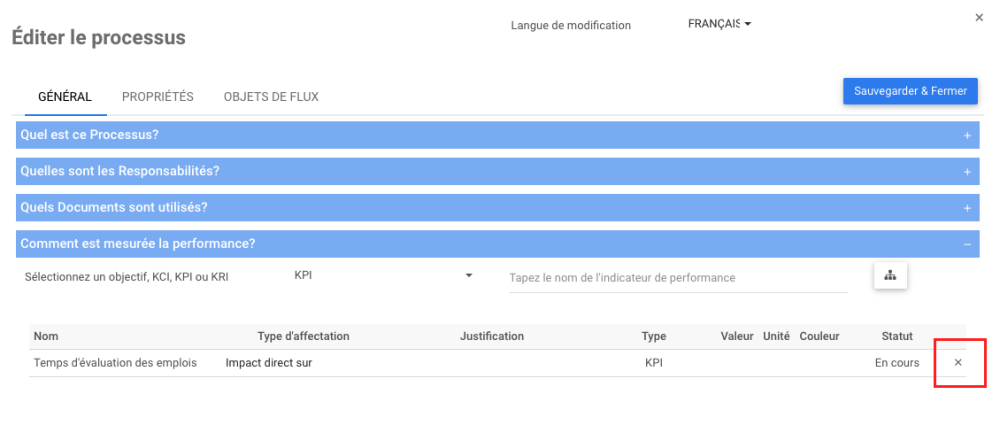This screenshot has width=1000, height=433.
Task: Close the Éditer le processus dialog
Action: pyautogui.click(x=979, y=18)
